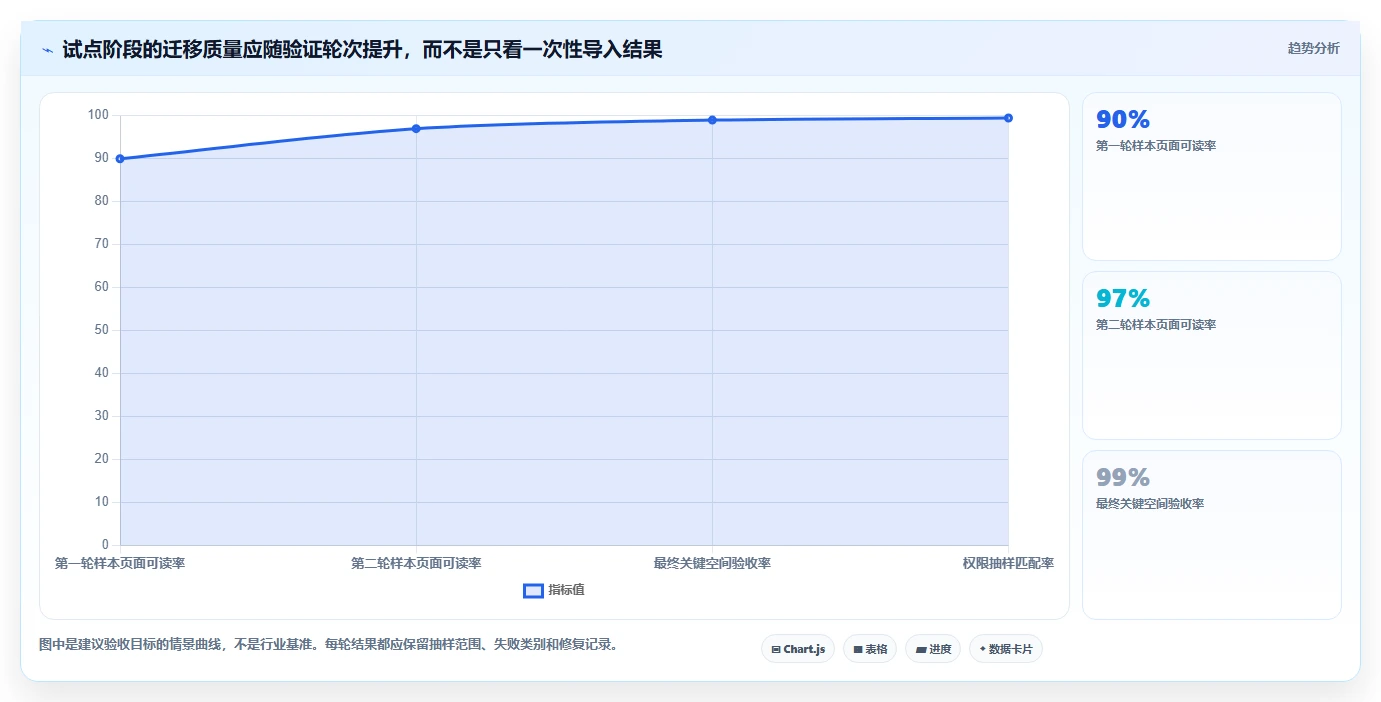1381x702 pixels.
Task: Click the x-axis label 最终关键空间验收率
Action: (712, 563)
